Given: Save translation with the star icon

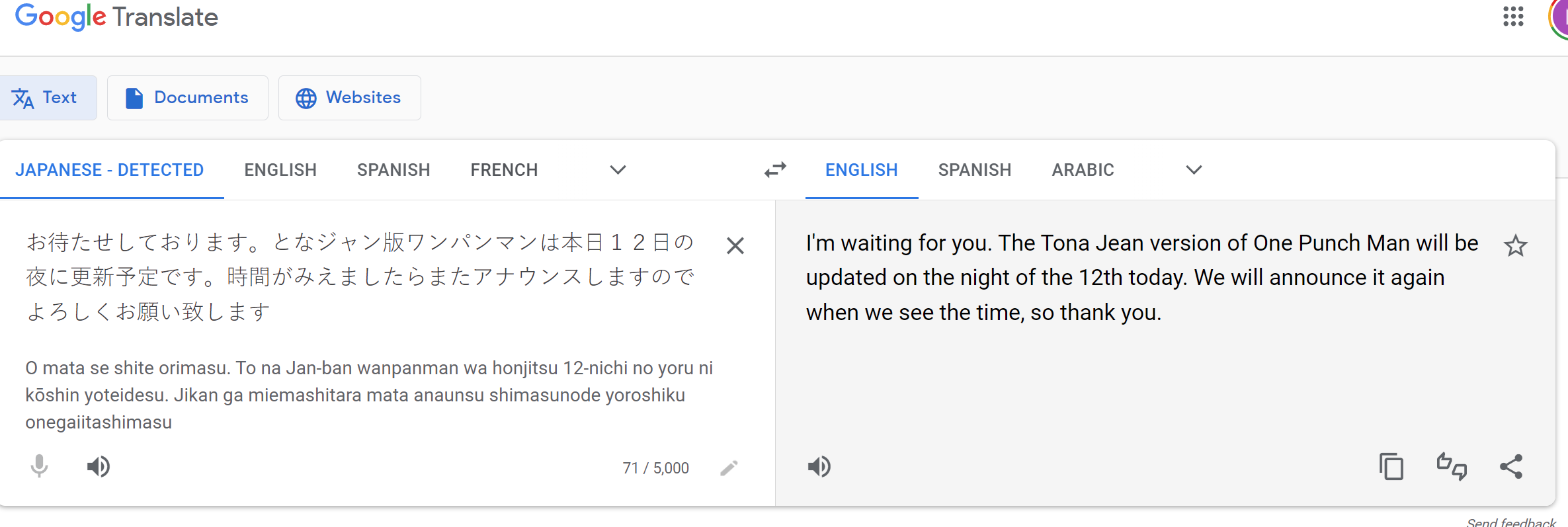Looking at the screenshot, I should 1515,246.
